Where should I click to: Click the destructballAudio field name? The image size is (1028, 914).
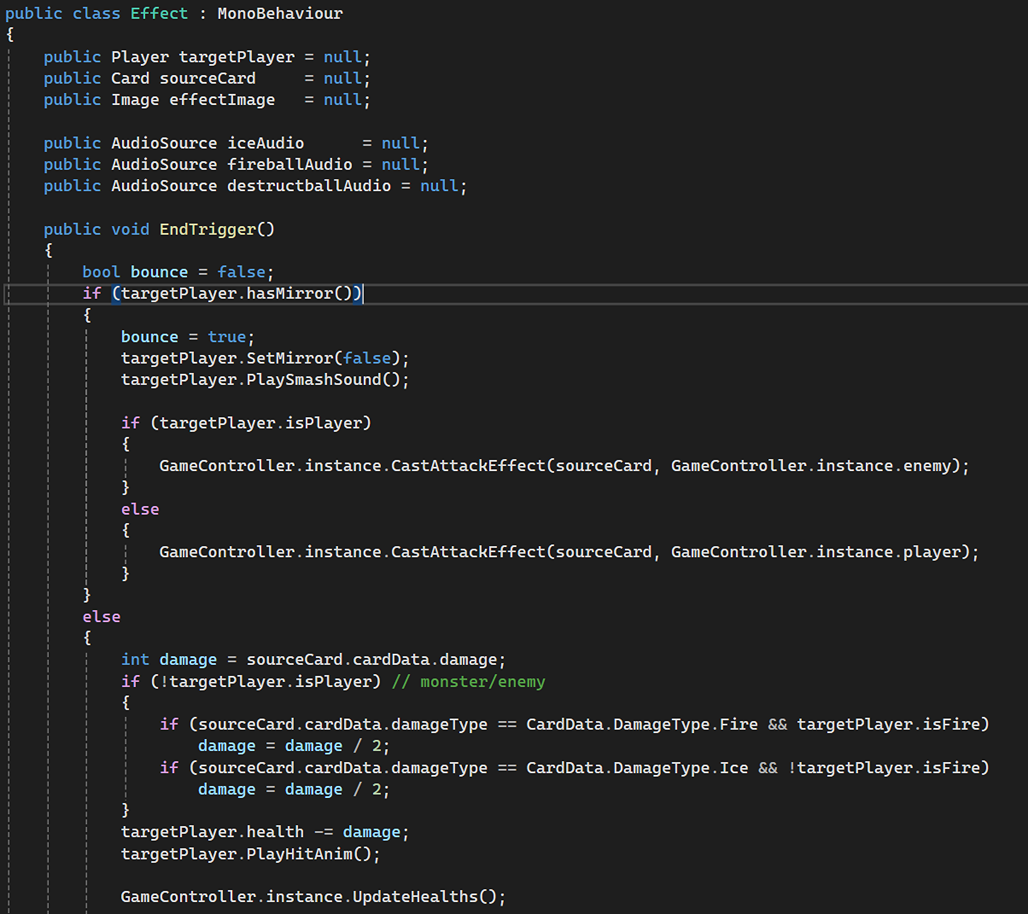308,186
